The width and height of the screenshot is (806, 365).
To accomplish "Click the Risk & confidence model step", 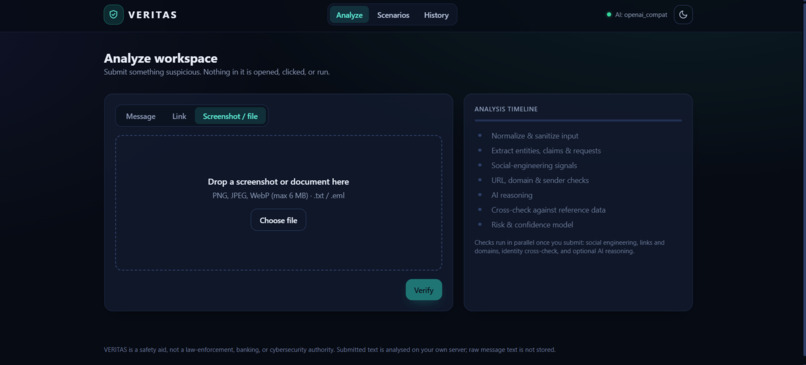I will [x=532, y=225].
